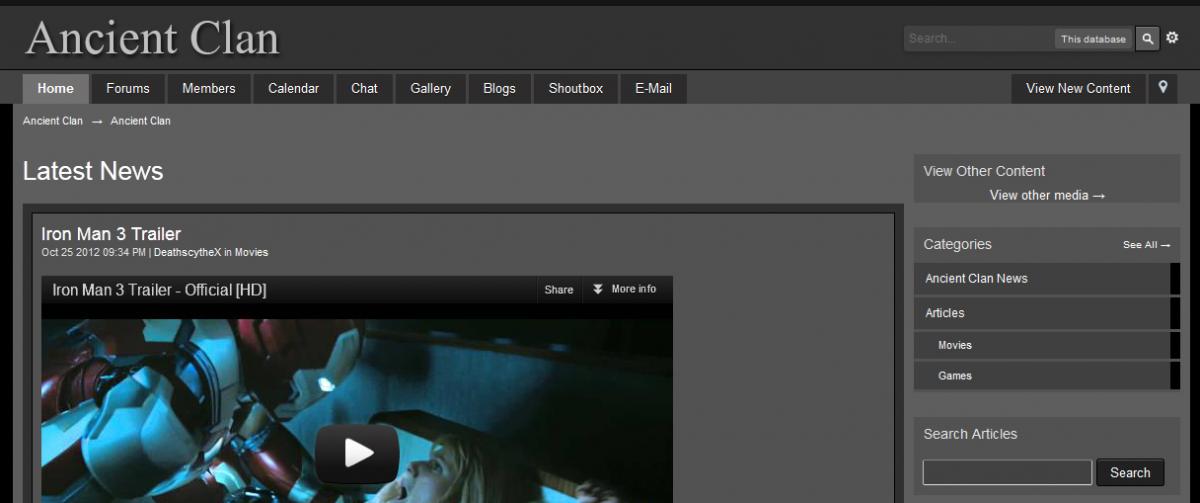Open the This database search scope dropdown

click(1093, 39)
